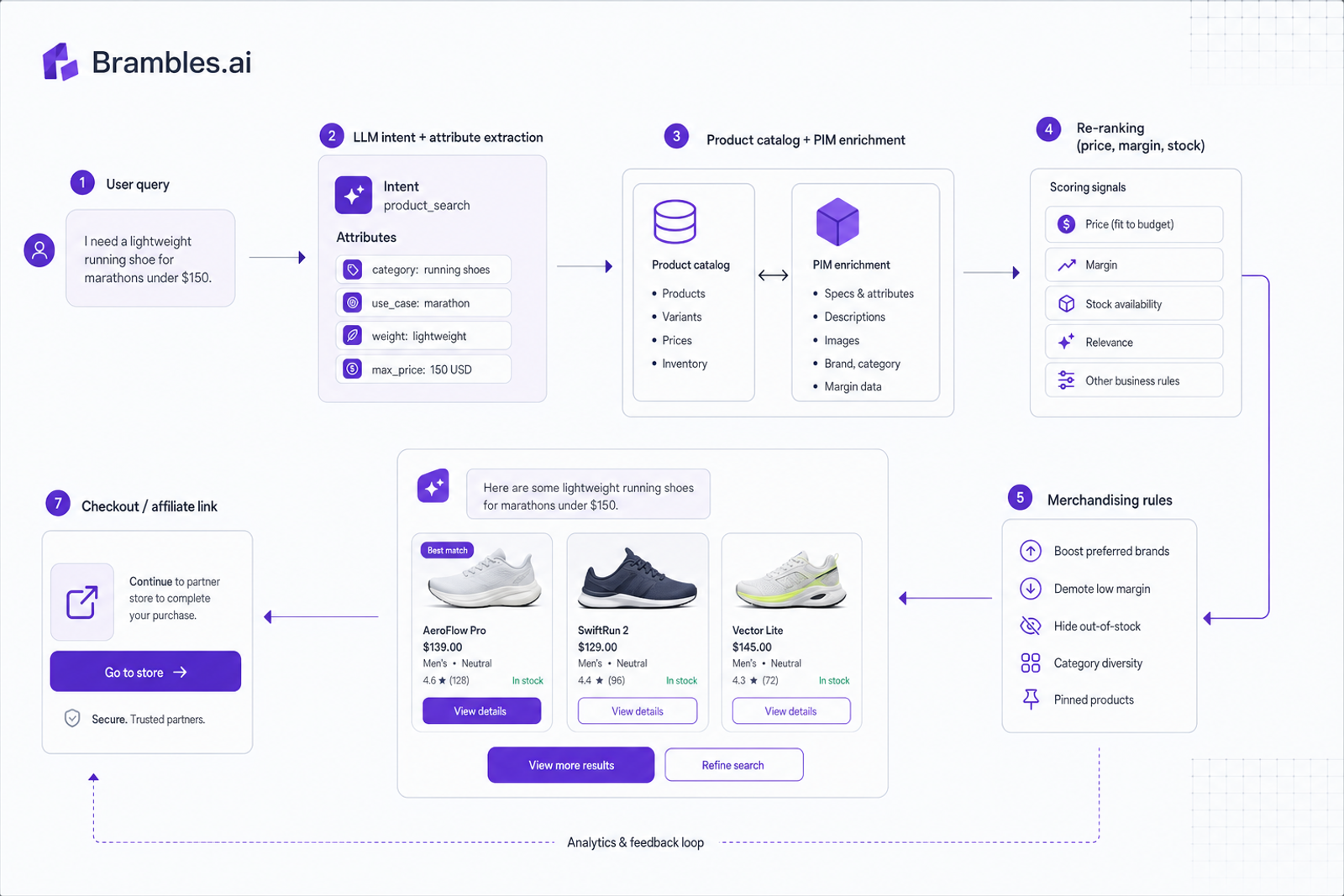The image size is (1344, 896).
Task: Click the AeroFlow Pro shoe image
Action: 484,579
